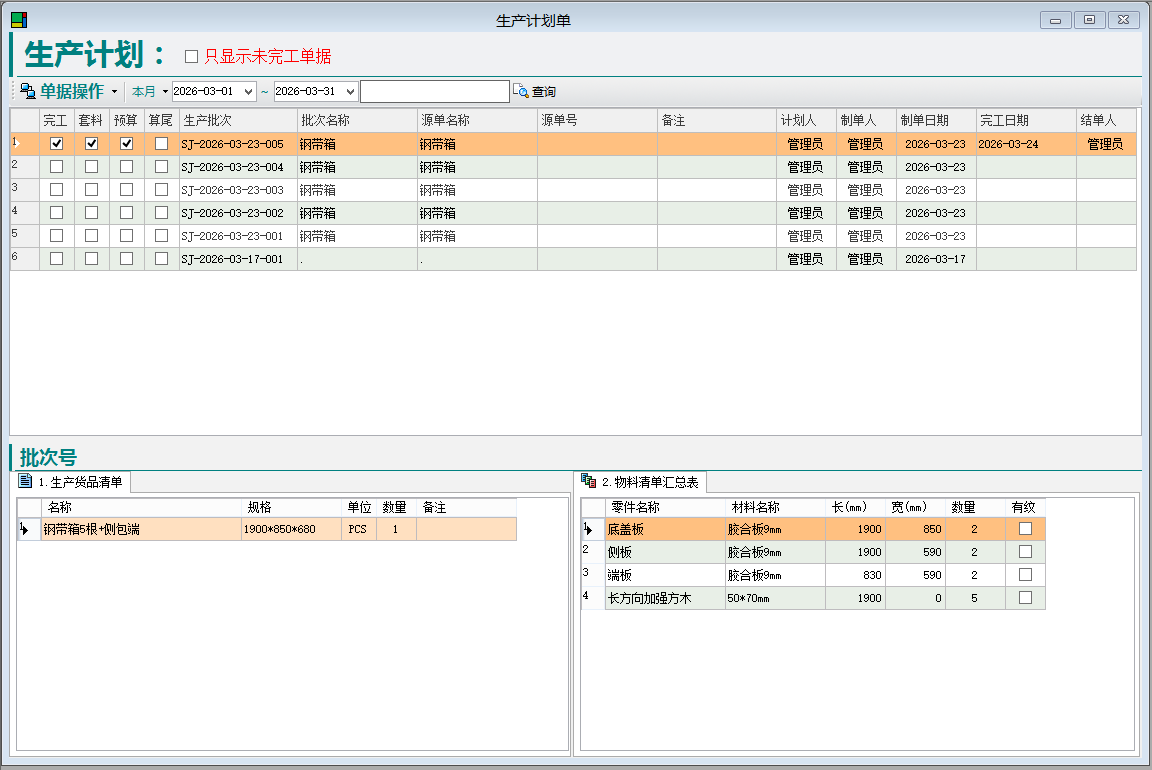Select the 长方向加强方木 material row
The width and height of the screenshot is (1152, 770).
coord(665,598)
